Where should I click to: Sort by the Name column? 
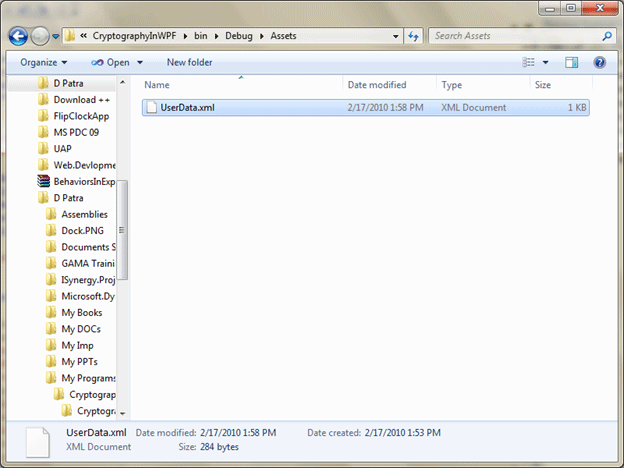pyautogui.click(x=242, y=85)
